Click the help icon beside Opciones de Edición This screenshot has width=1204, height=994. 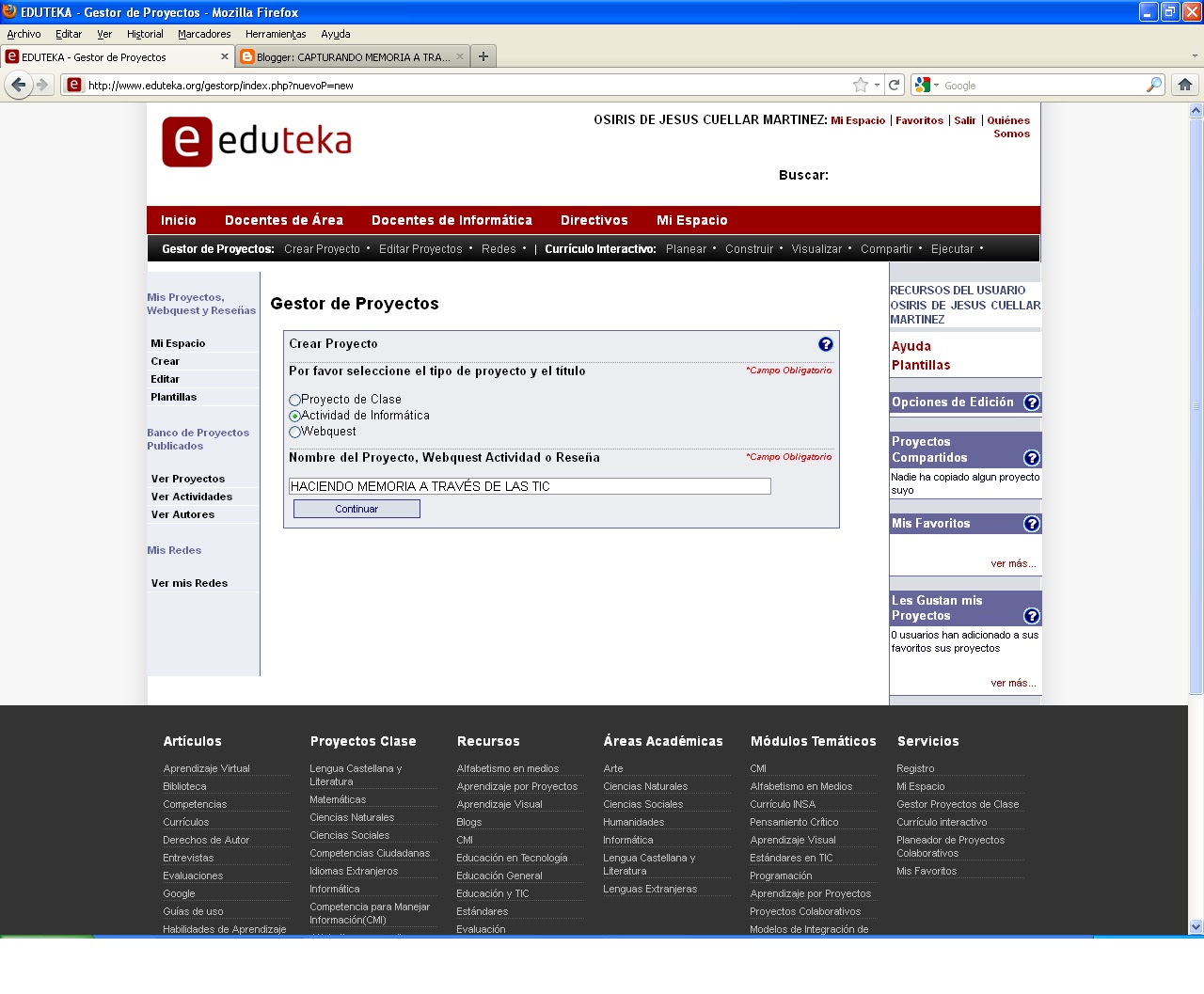(x=1032, y=402)
